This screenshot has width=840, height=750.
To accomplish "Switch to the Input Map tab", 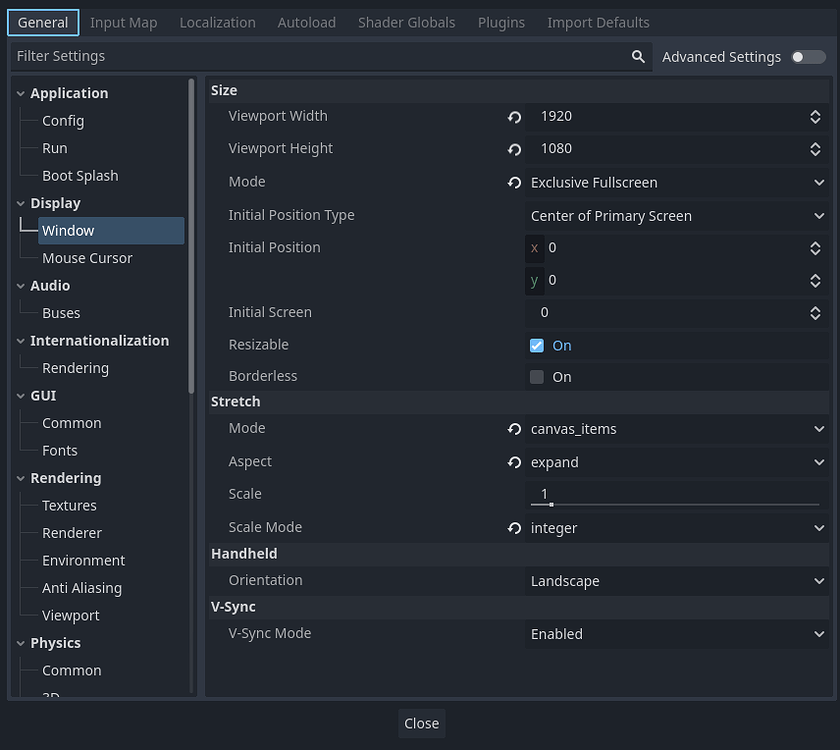I will (x=123, y=22).
